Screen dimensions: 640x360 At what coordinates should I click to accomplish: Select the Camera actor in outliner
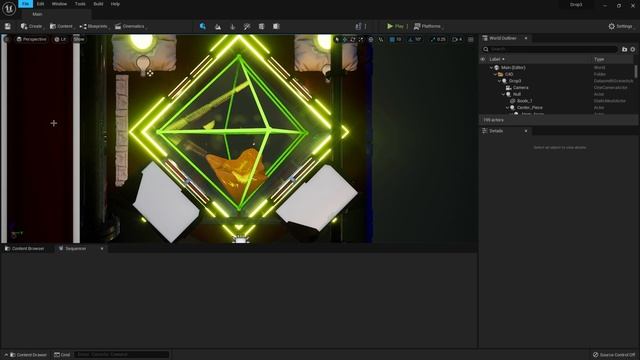click(520, 88)
